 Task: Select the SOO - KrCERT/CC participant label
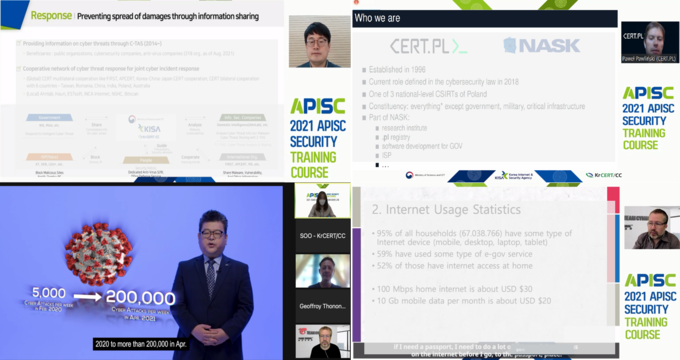[323, 236]
